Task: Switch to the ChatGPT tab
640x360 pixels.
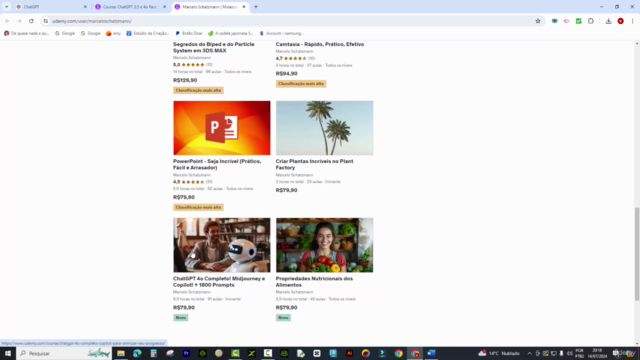Action: tap(49, 7)
